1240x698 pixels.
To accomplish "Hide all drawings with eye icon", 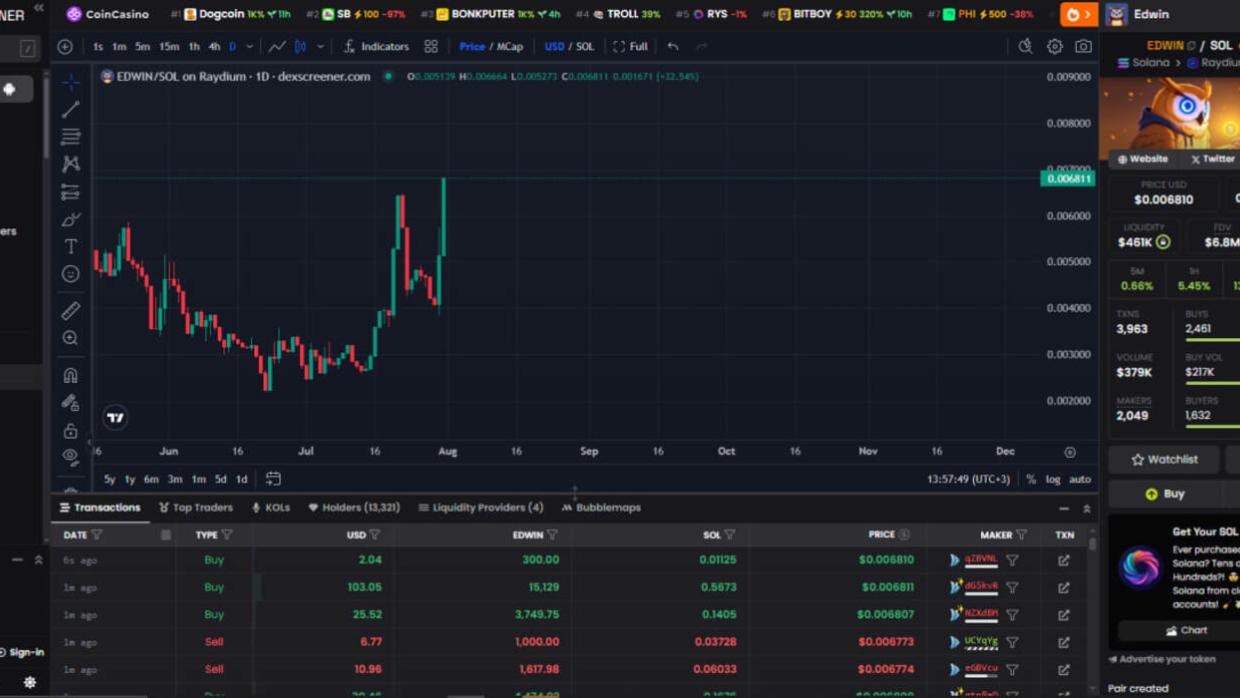I will coord(70,456).
